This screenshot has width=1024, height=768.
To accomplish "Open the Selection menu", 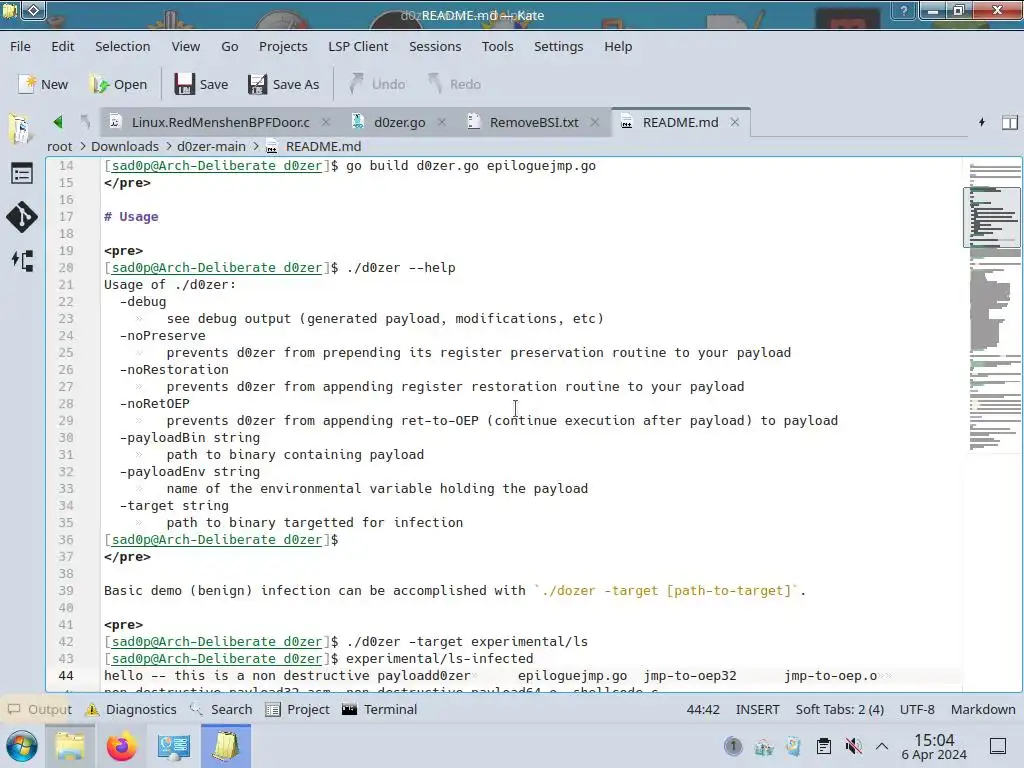I will (122, 46).
